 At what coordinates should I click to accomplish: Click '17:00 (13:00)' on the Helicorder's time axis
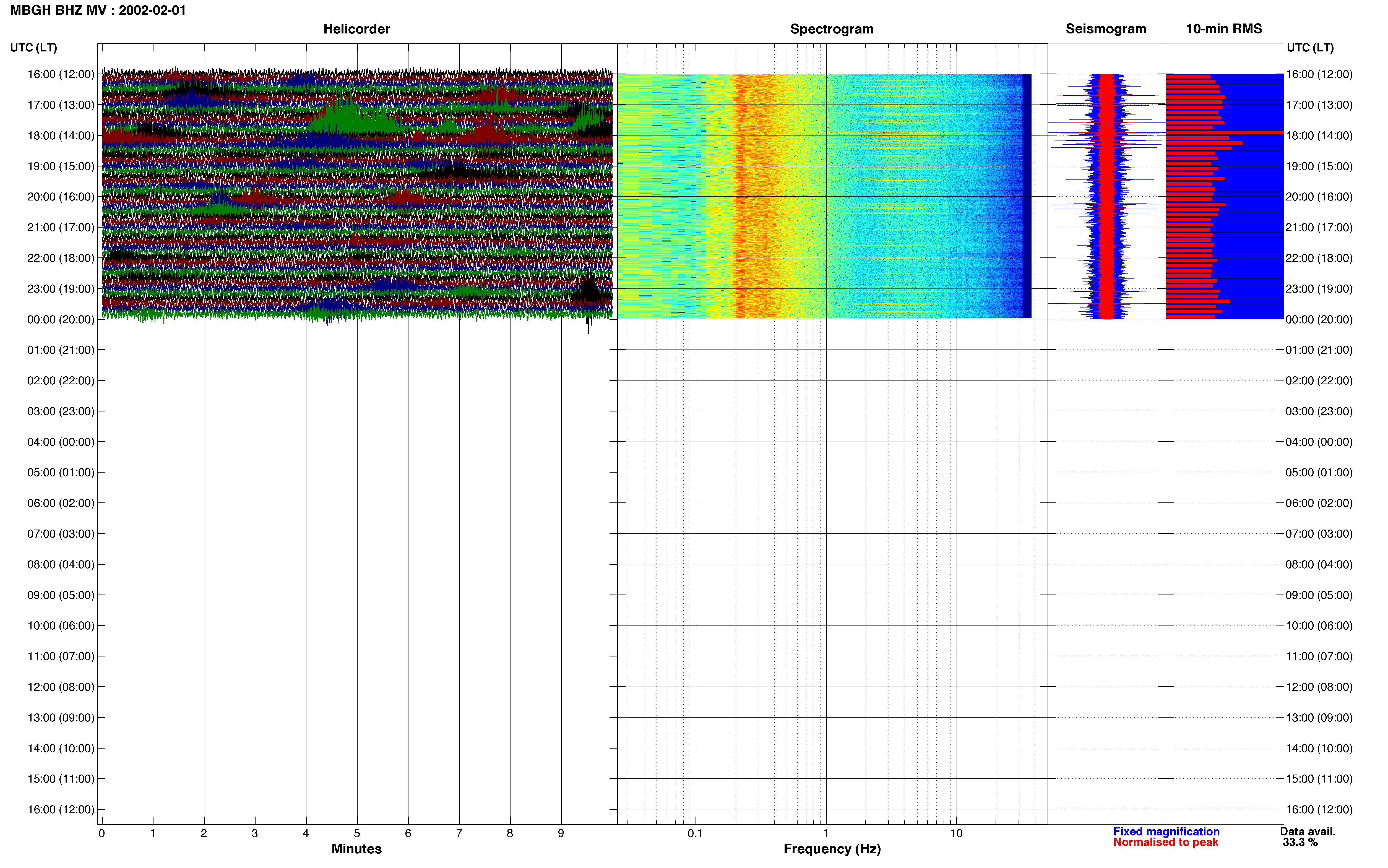(x=61, y=105)
